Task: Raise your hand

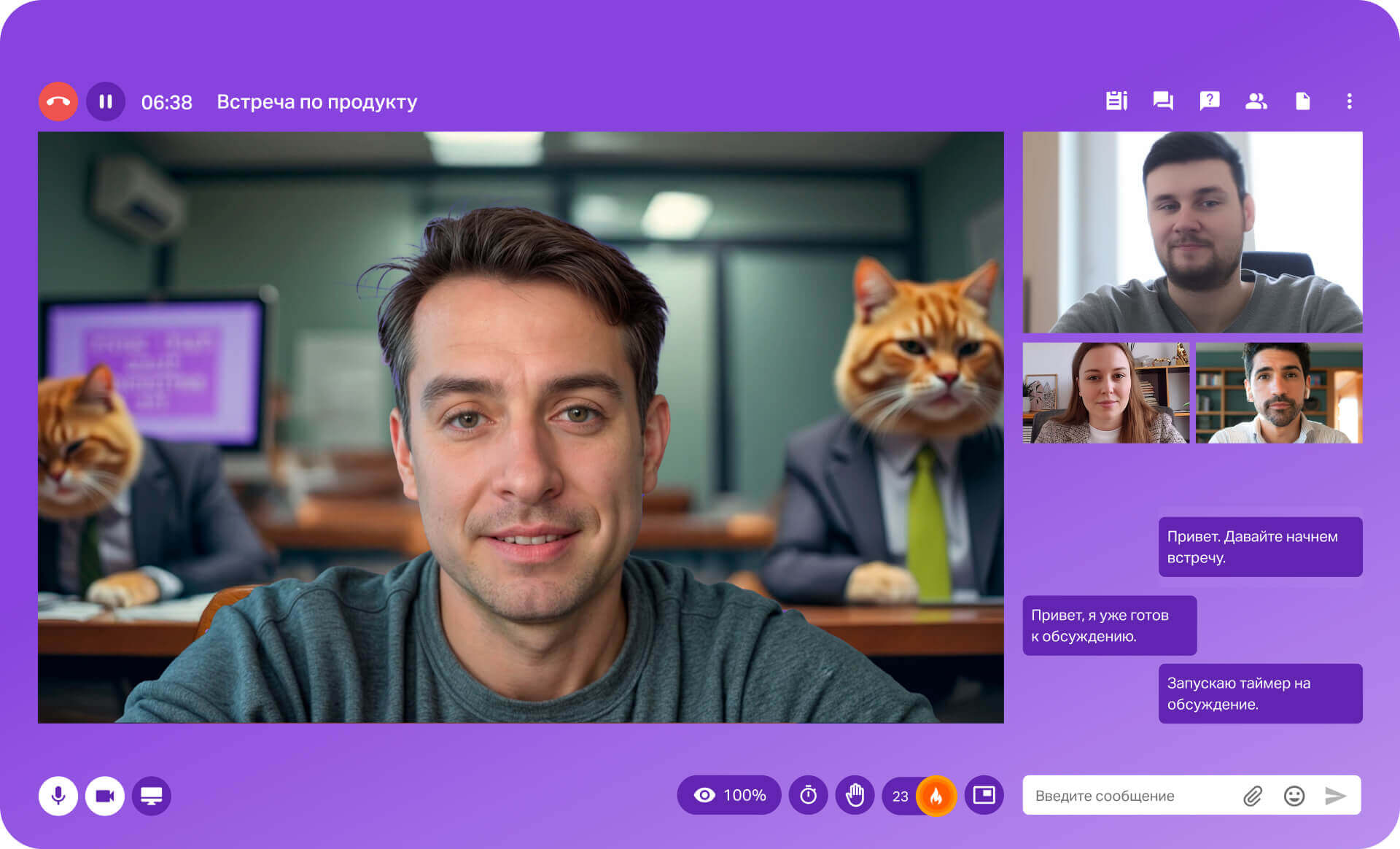Action: click(855, 795)
